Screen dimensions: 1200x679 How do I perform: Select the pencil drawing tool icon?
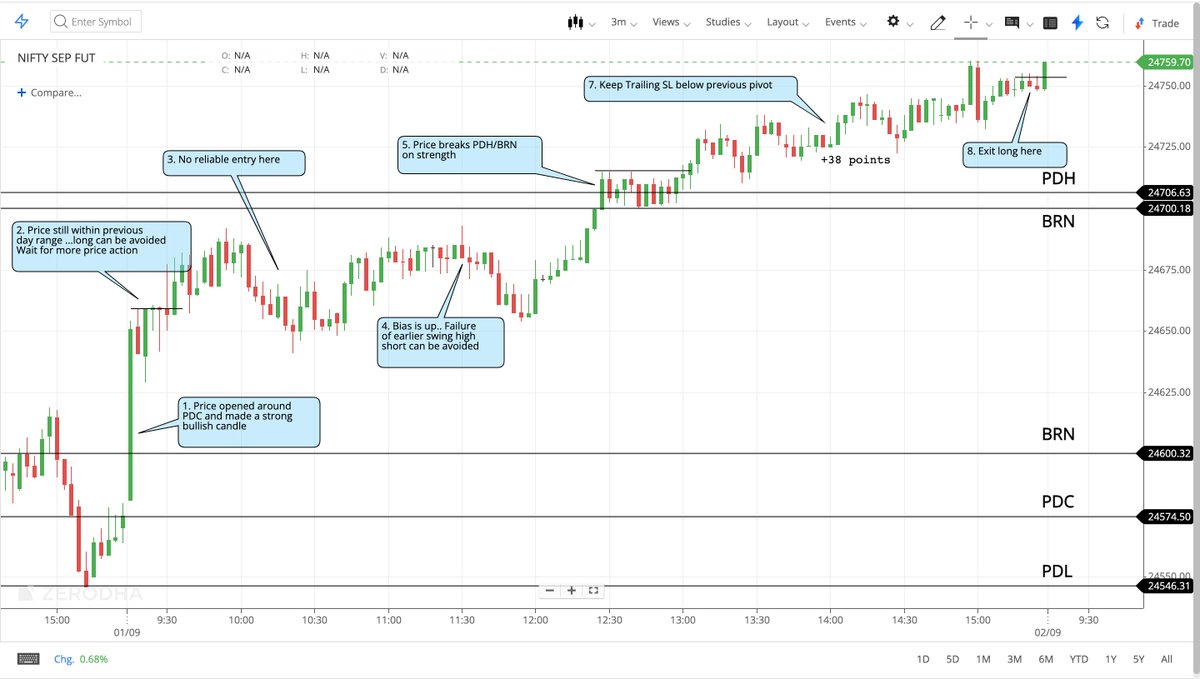click(937, 22)
